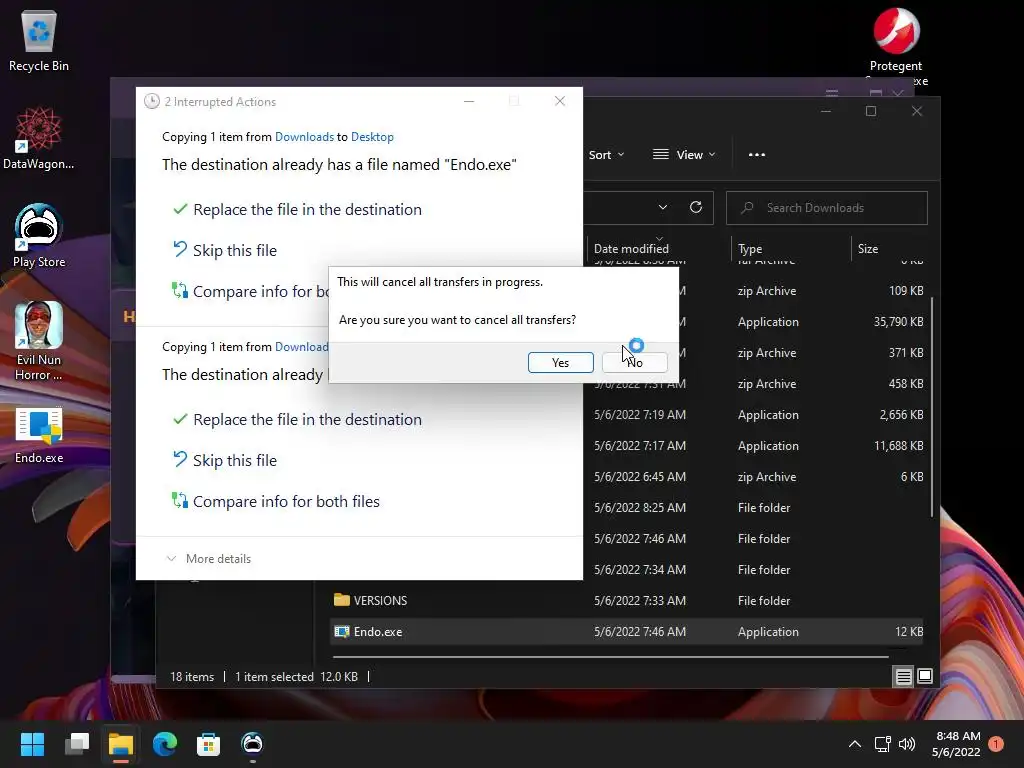Screen dimensions: 1024x768
Task: Click the VERSIONS folder icon
Action: tap(342, 600)
